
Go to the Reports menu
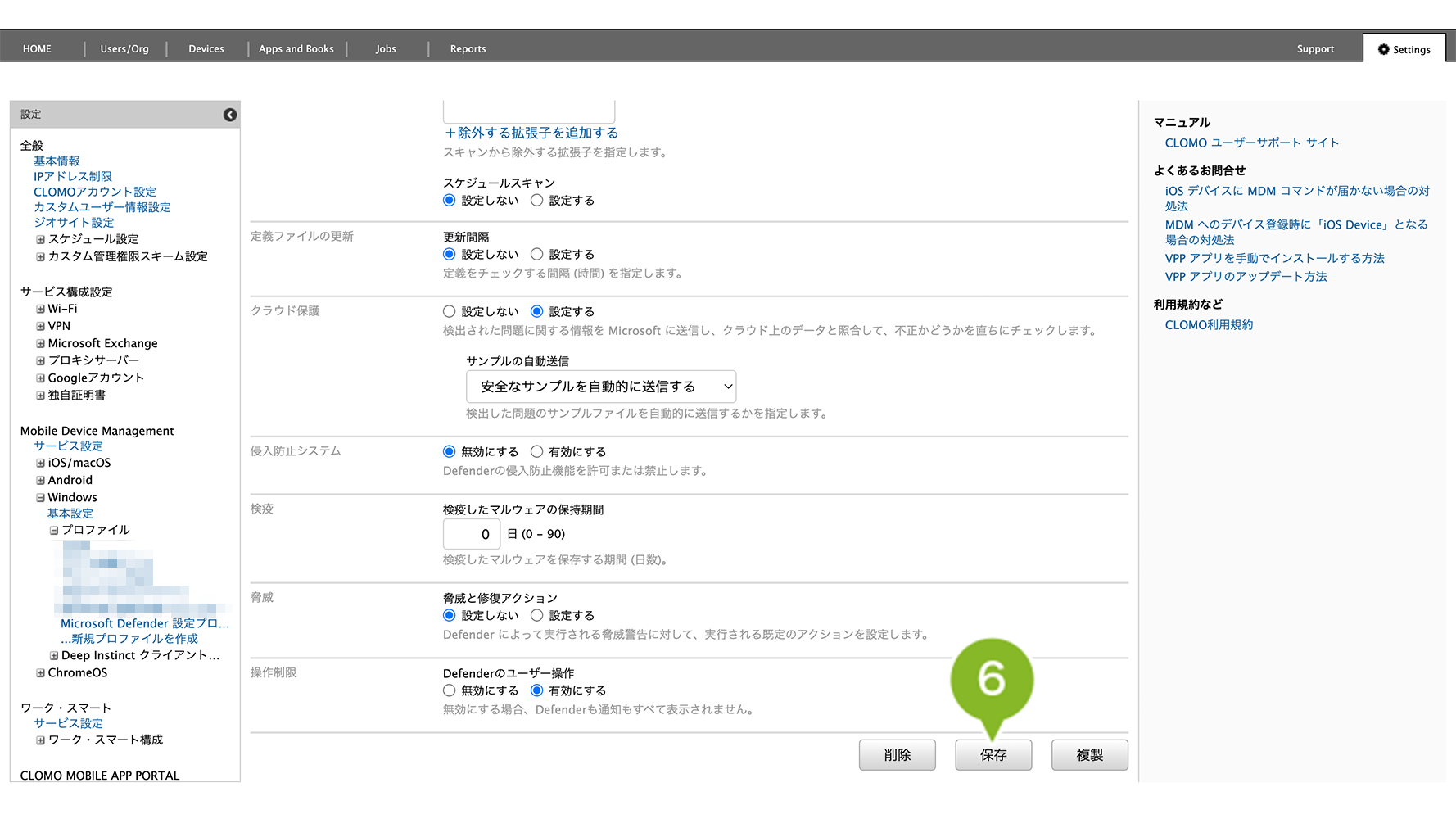[x=468, y=49]
